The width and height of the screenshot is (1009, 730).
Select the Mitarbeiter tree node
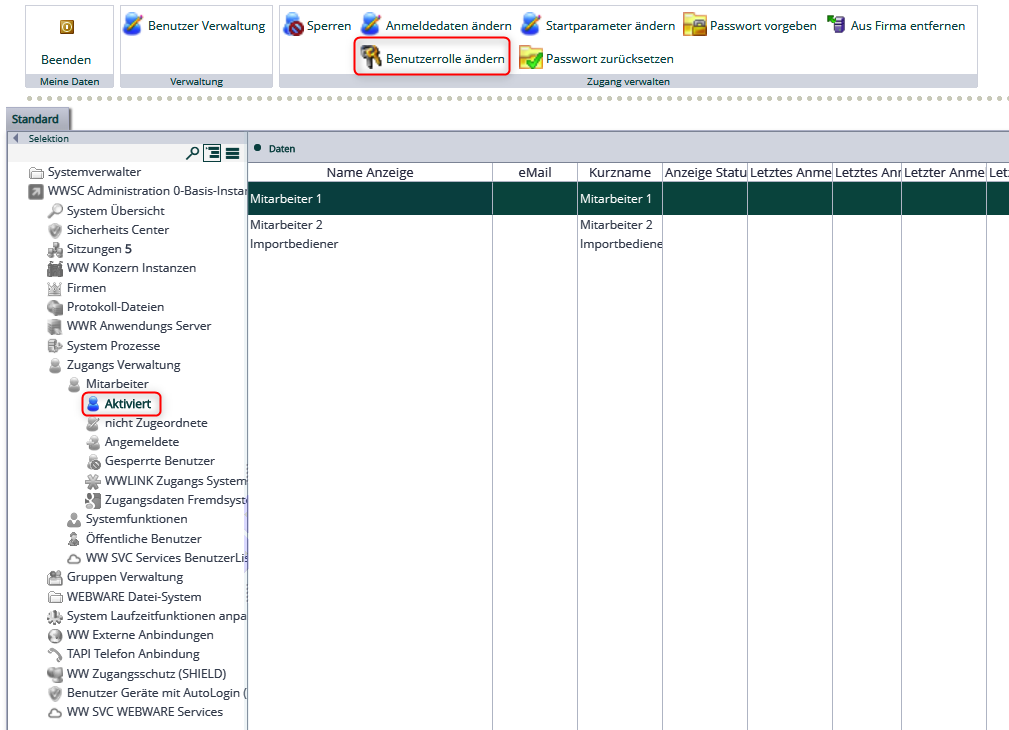(x=116, y=384)
